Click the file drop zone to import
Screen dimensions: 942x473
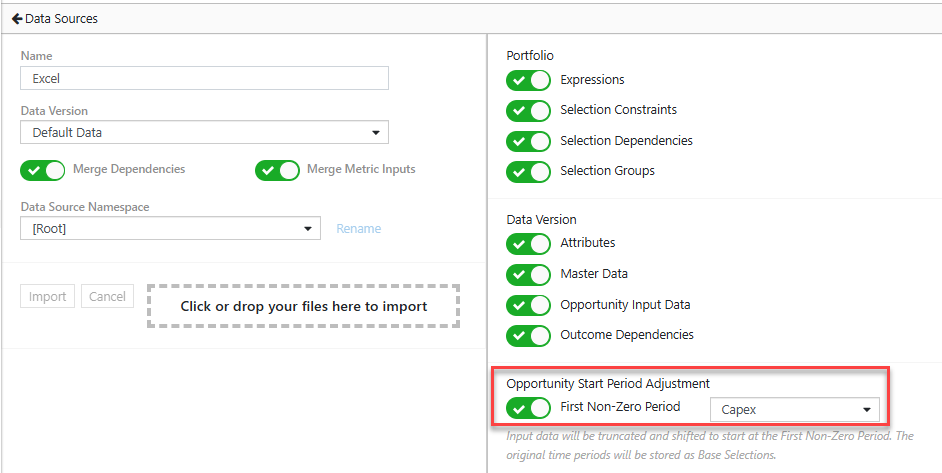tap(303, 307)
